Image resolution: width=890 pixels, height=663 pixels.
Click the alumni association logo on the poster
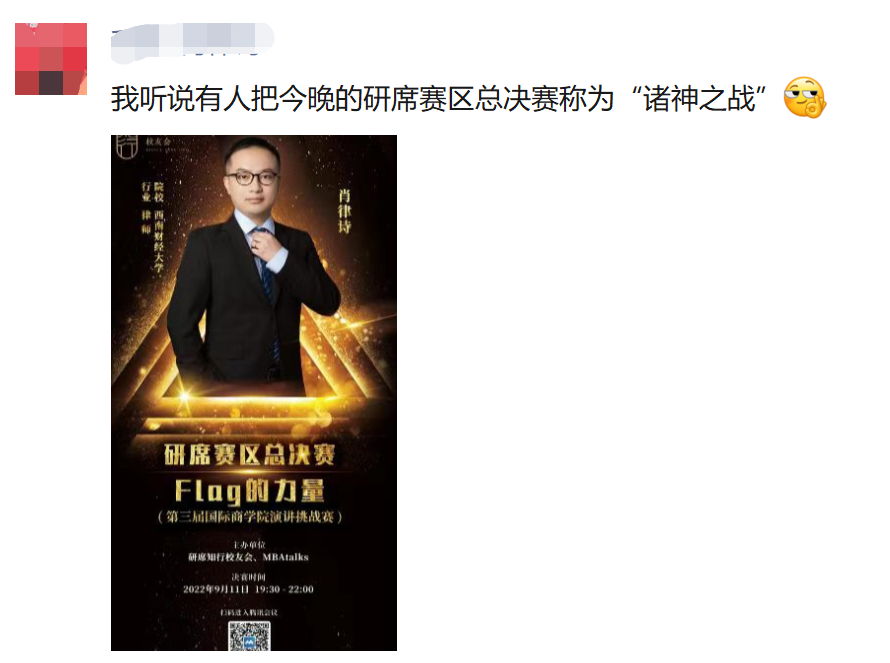click(x=127, y=146)
